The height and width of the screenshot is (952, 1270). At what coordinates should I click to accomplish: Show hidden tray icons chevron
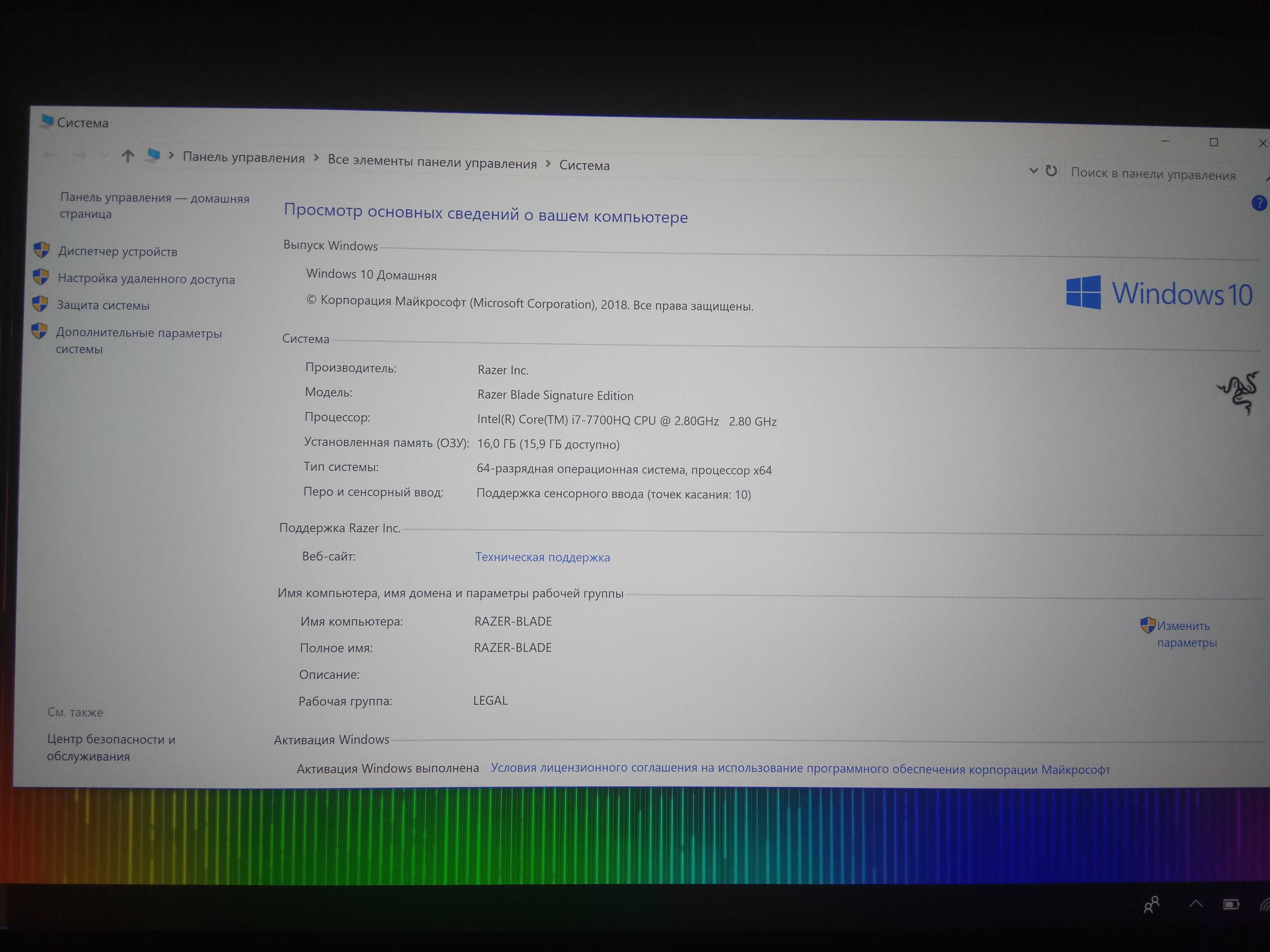pos(1196,904)
